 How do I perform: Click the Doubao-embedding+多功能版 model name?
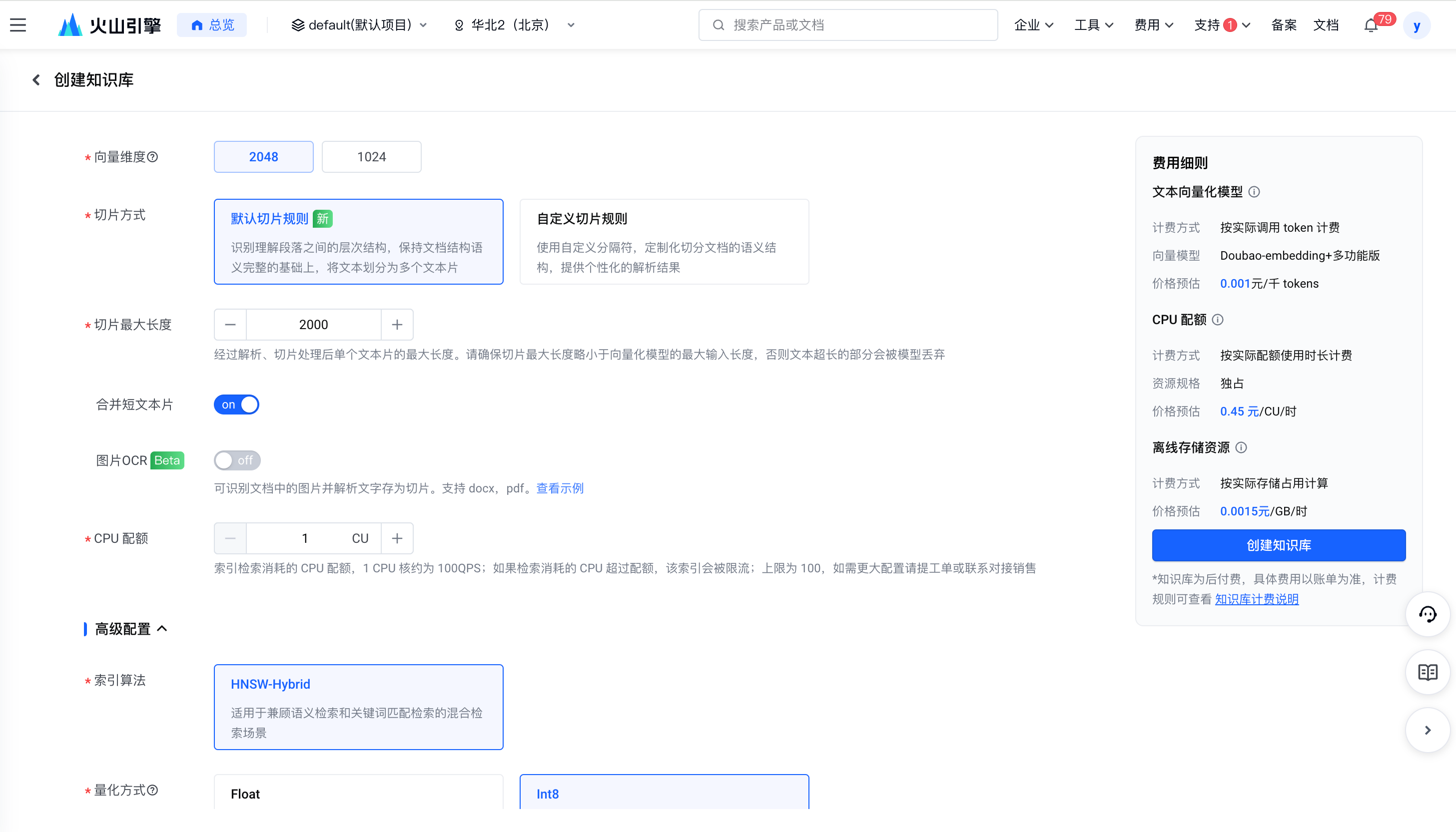click(x=1300, y=256)
